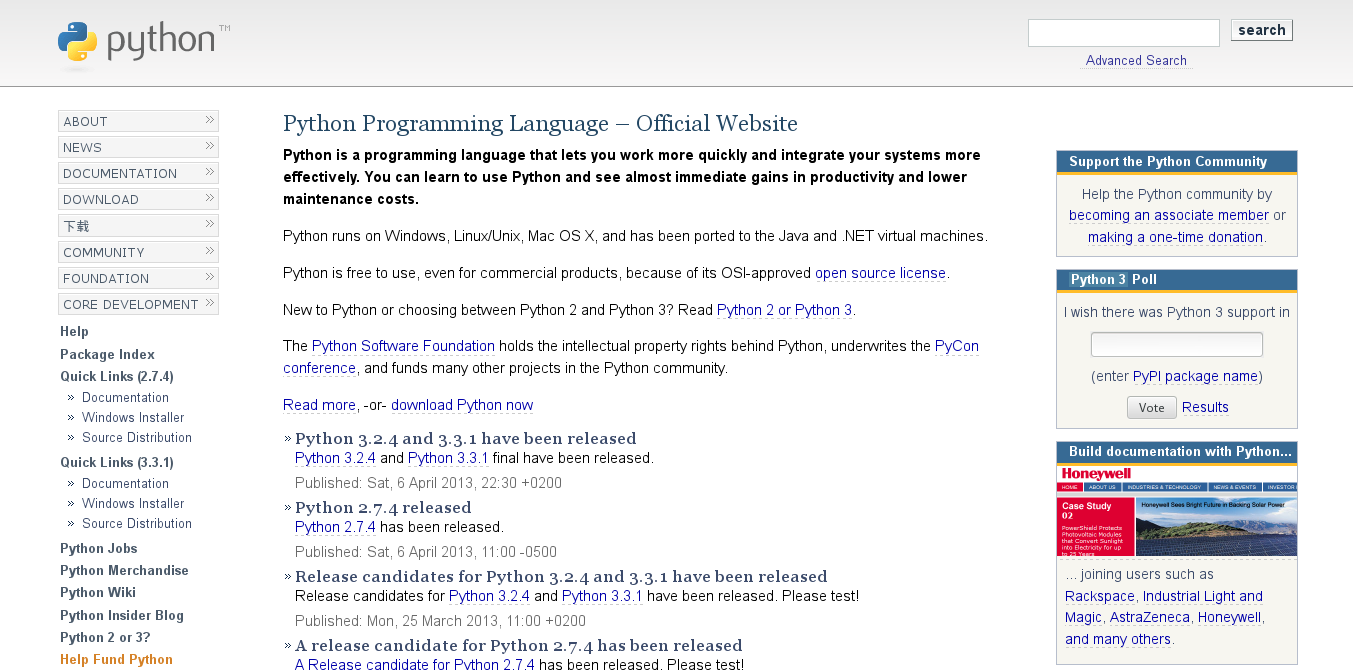Screen dimensions: 1353x670
Task: Click the Vote button in poll
Action: pyautogui.click(x=1151, y=407)
